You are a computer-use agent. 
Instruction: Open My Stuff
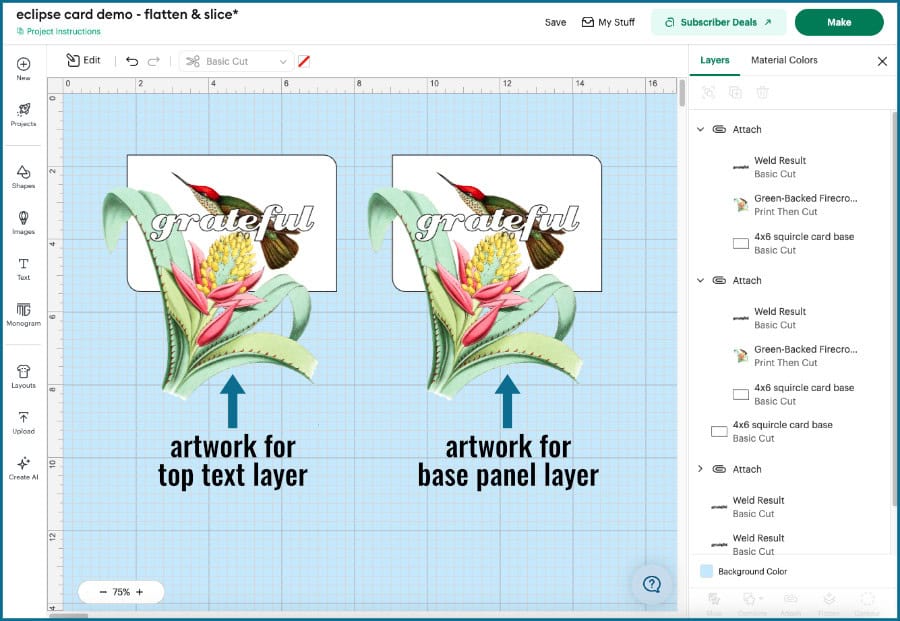pos(608,22)
